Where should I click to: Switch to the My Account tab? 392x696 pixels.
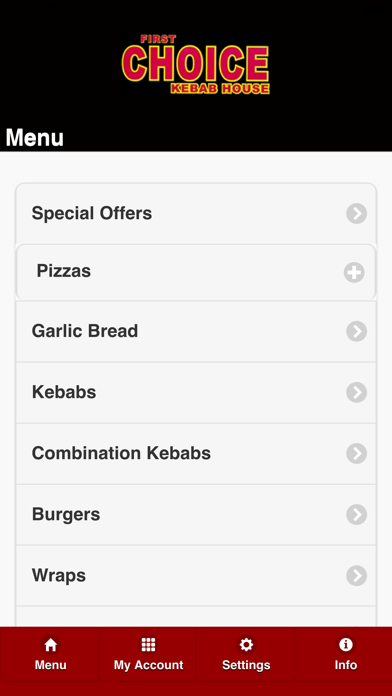coord(147,653)
